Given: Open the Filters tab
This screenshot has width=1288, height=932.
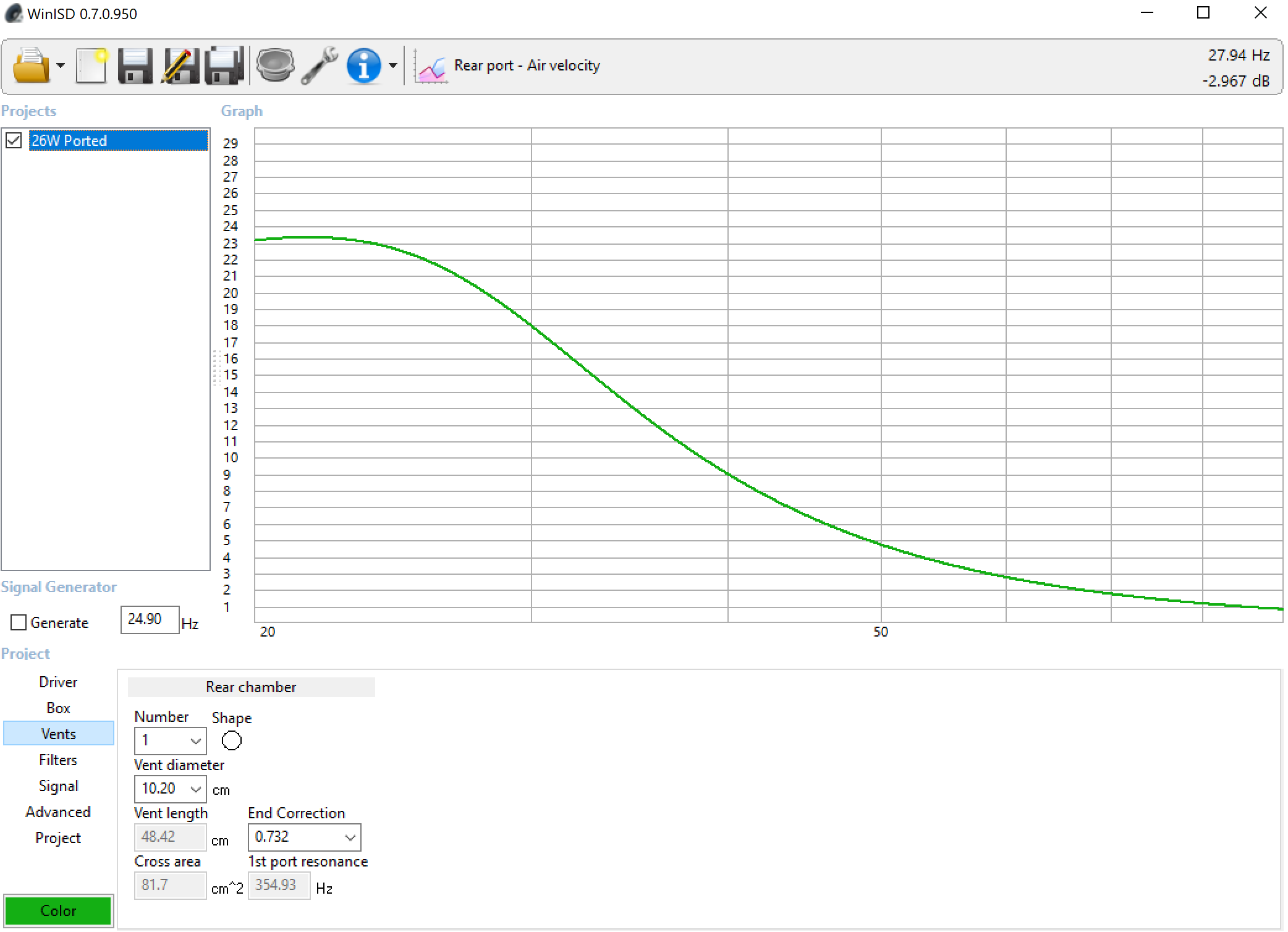Looking at the screenshot, I should pos(58,760).
